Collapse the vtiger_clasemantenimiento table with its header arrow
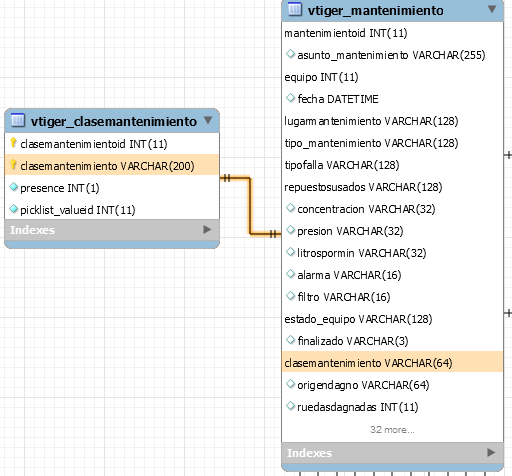Viewport: 512px width, 476px height. 208,120
